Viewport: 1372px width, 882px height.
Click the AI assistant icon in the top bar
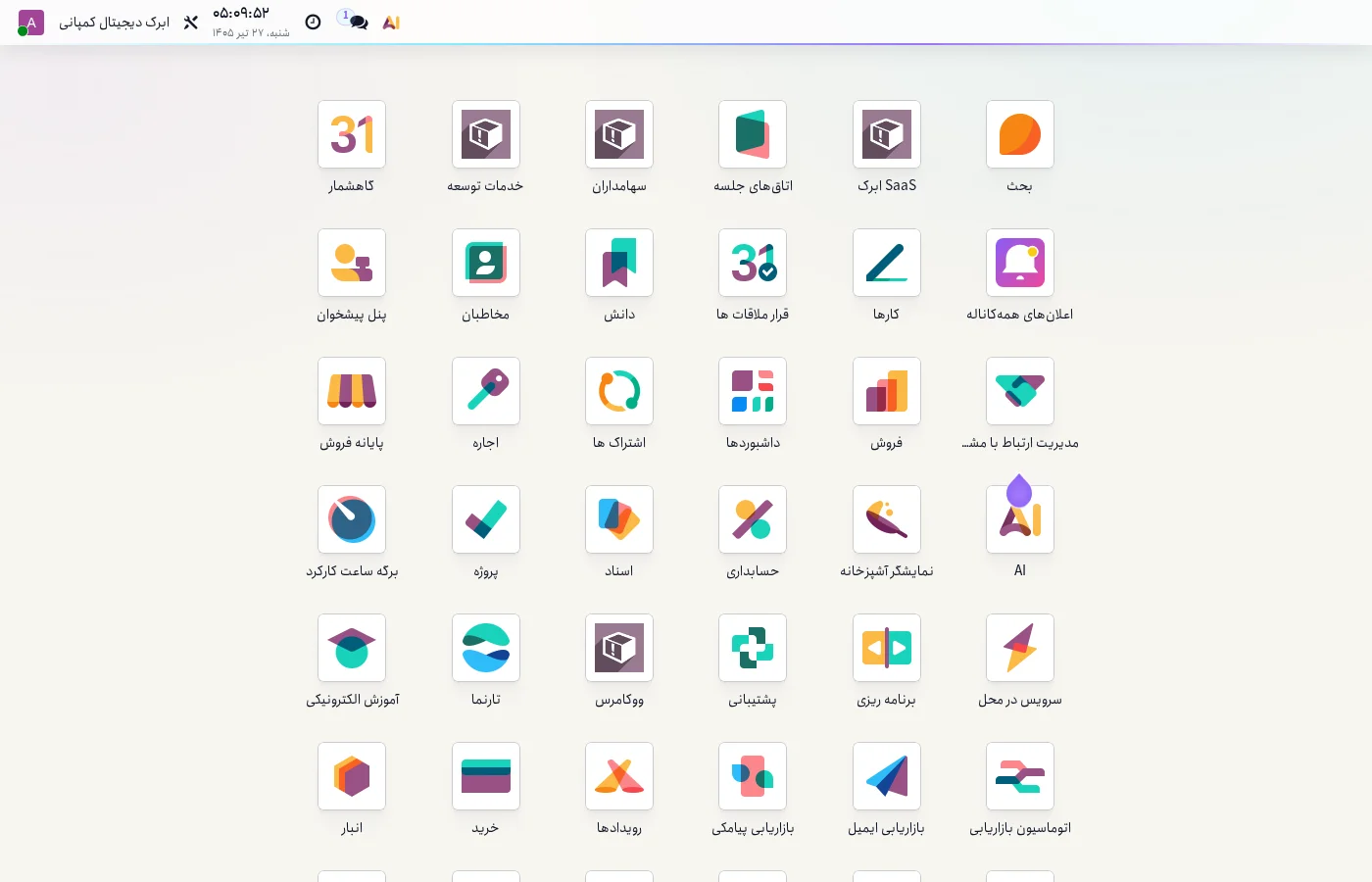pyautogui.click(x=391, y=22)
